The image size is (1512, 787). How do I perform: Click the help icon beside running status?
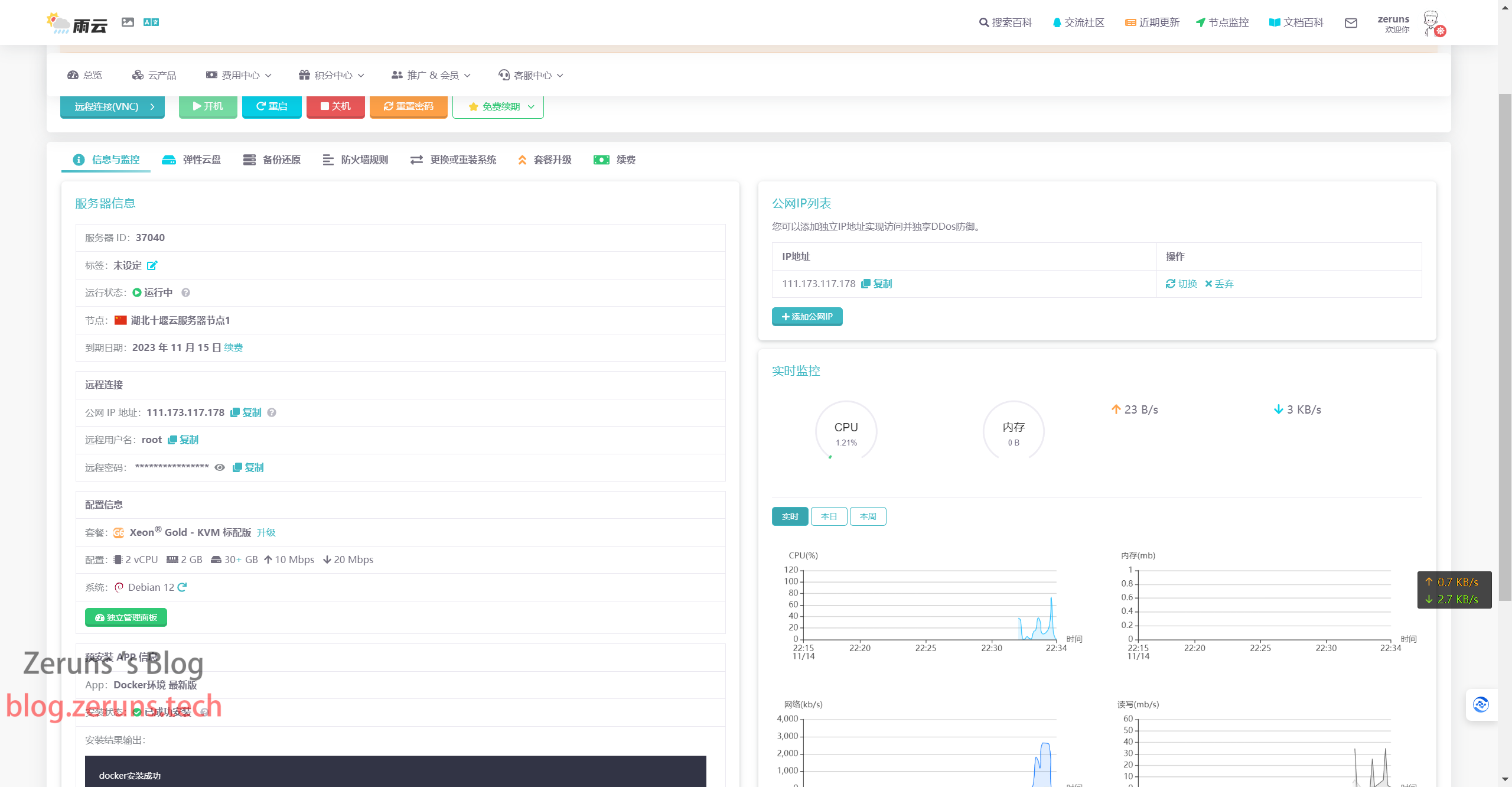pyautogui.click(x=185, y=292)
